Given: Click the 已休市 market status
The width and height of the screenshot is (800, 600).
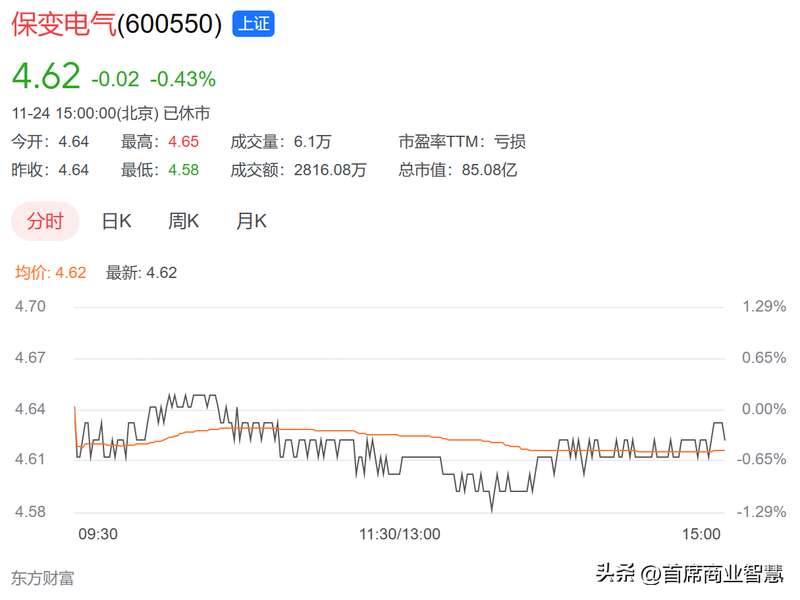Looking at the screenshot, I should [x=187, y=113].
